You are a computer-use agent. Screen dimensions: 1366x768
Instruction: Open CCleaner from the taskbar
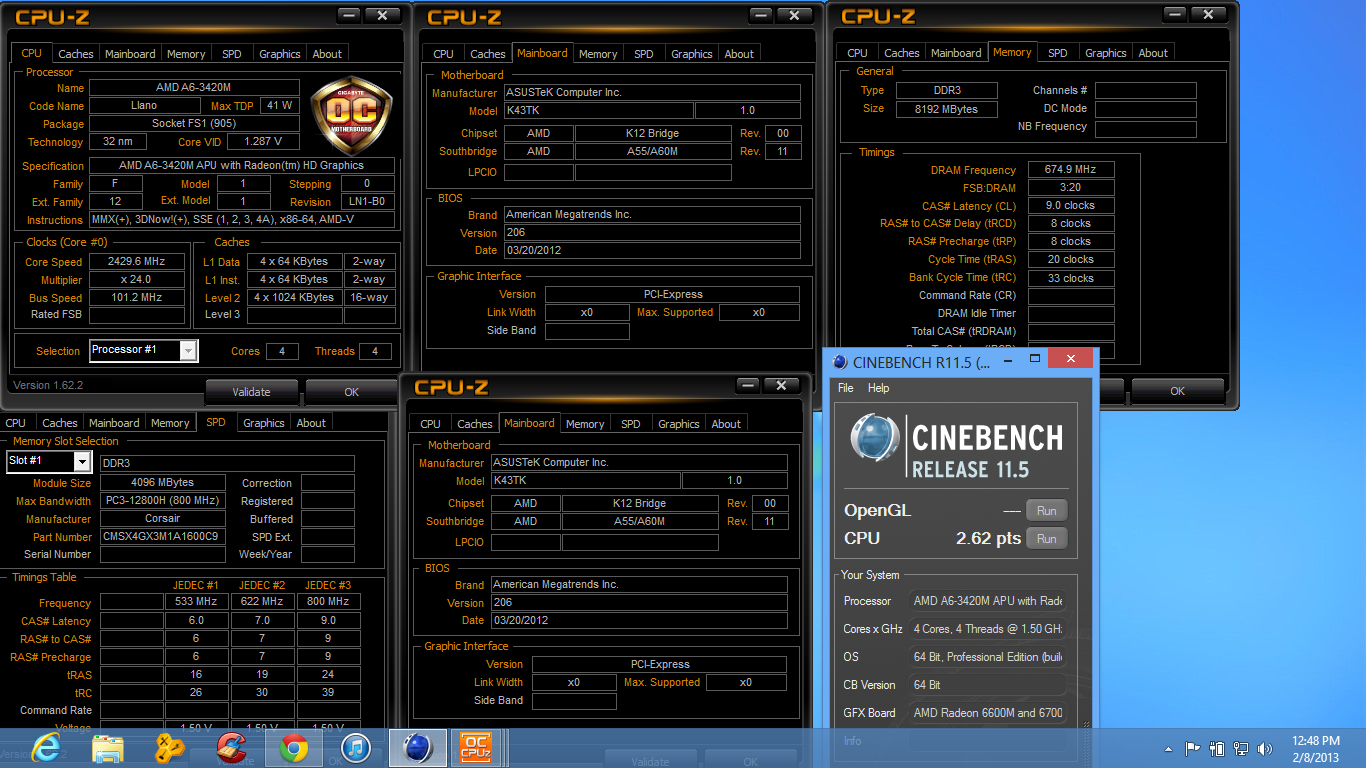click(x=232, y=747)
